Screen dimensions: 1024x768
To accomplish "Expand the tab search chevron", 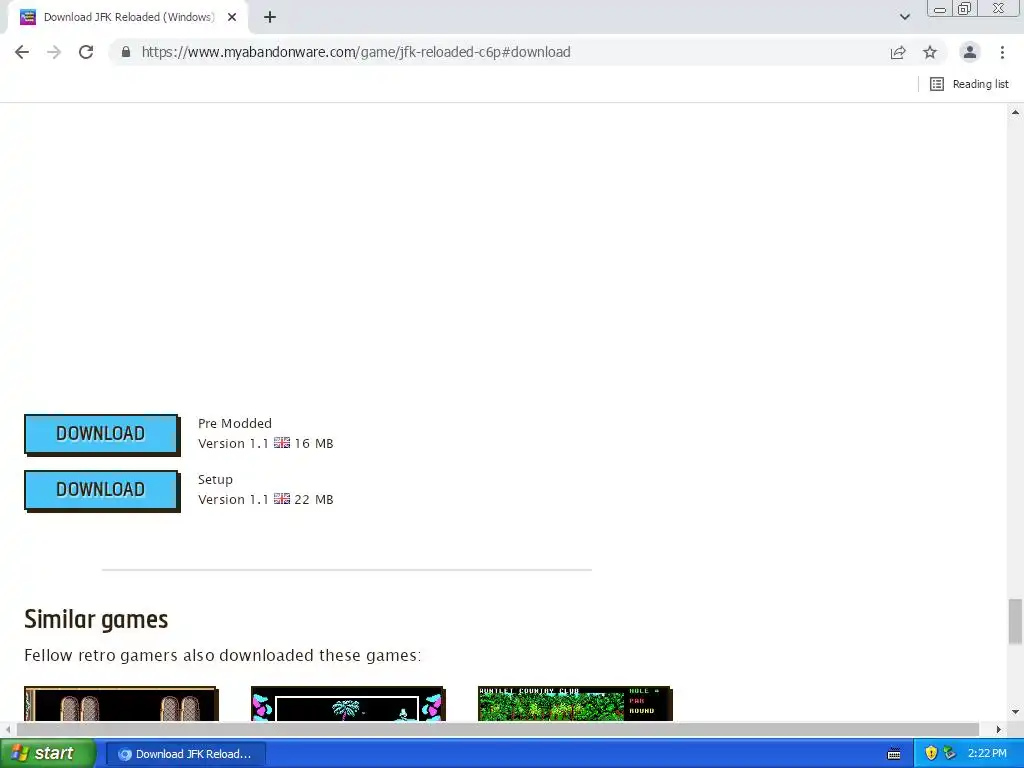I will pos(904,17).
